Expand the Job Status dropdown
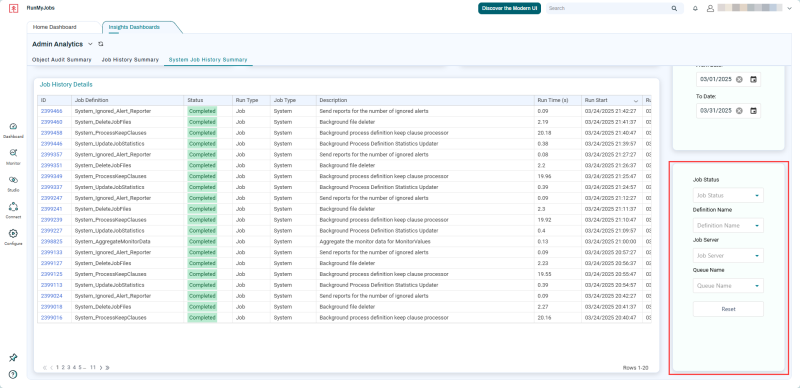This screenshot has width=800, height=388. (x=728, y=196)
